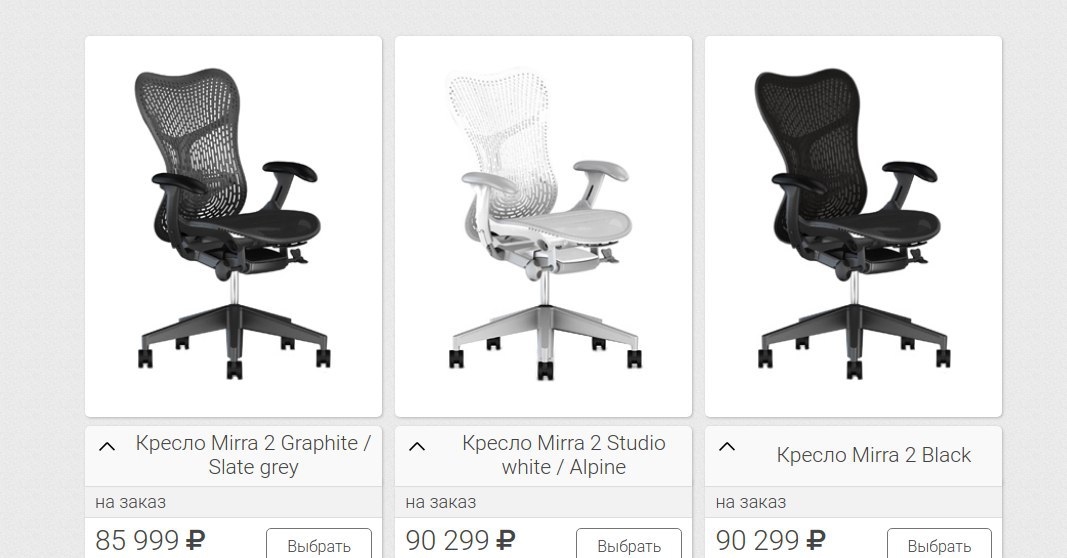This screenshot has height=558, width=1067.
Task: Click the 85 999 price figure
Action: pyautogui.click(x=137, y=540)
